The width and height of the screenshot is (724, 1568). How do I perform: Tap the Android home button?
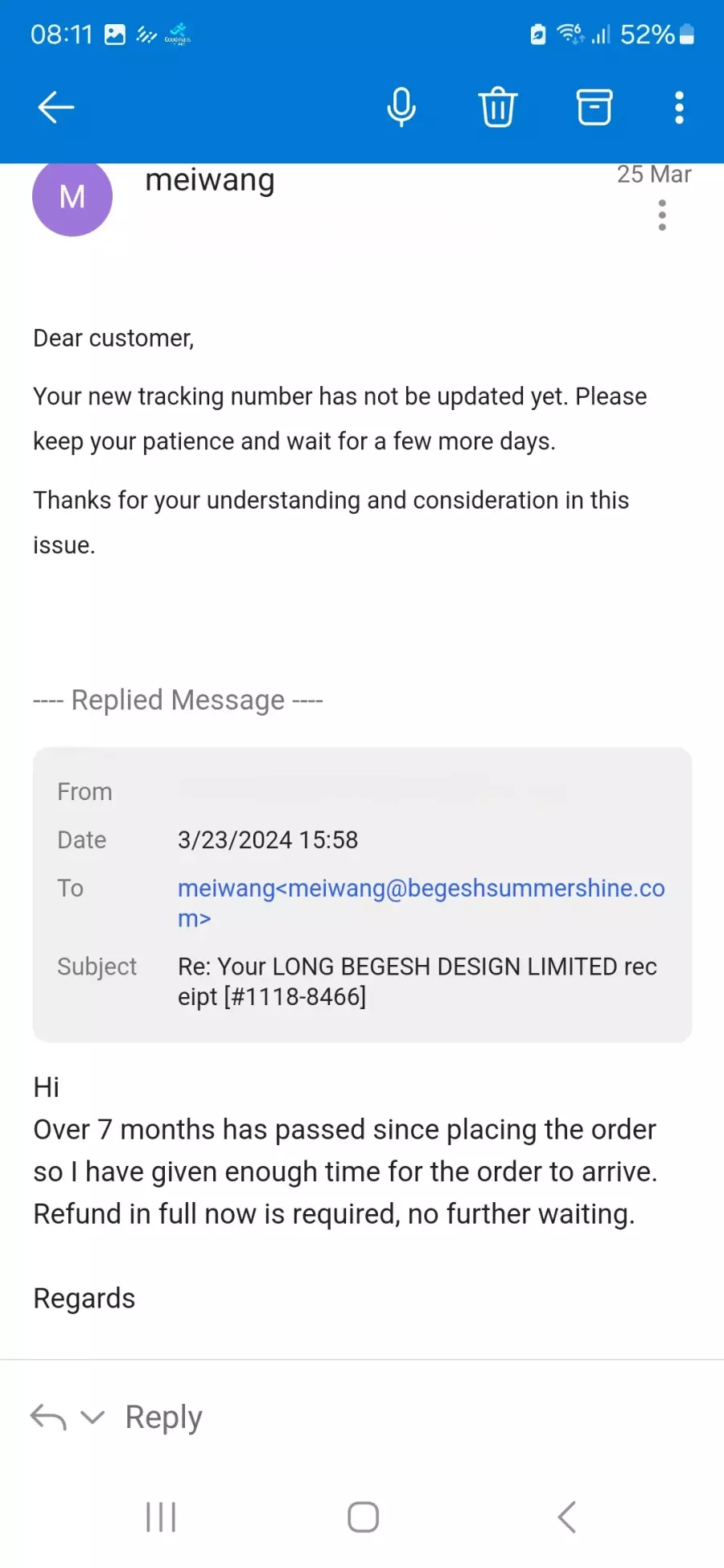coord(363,1517)
